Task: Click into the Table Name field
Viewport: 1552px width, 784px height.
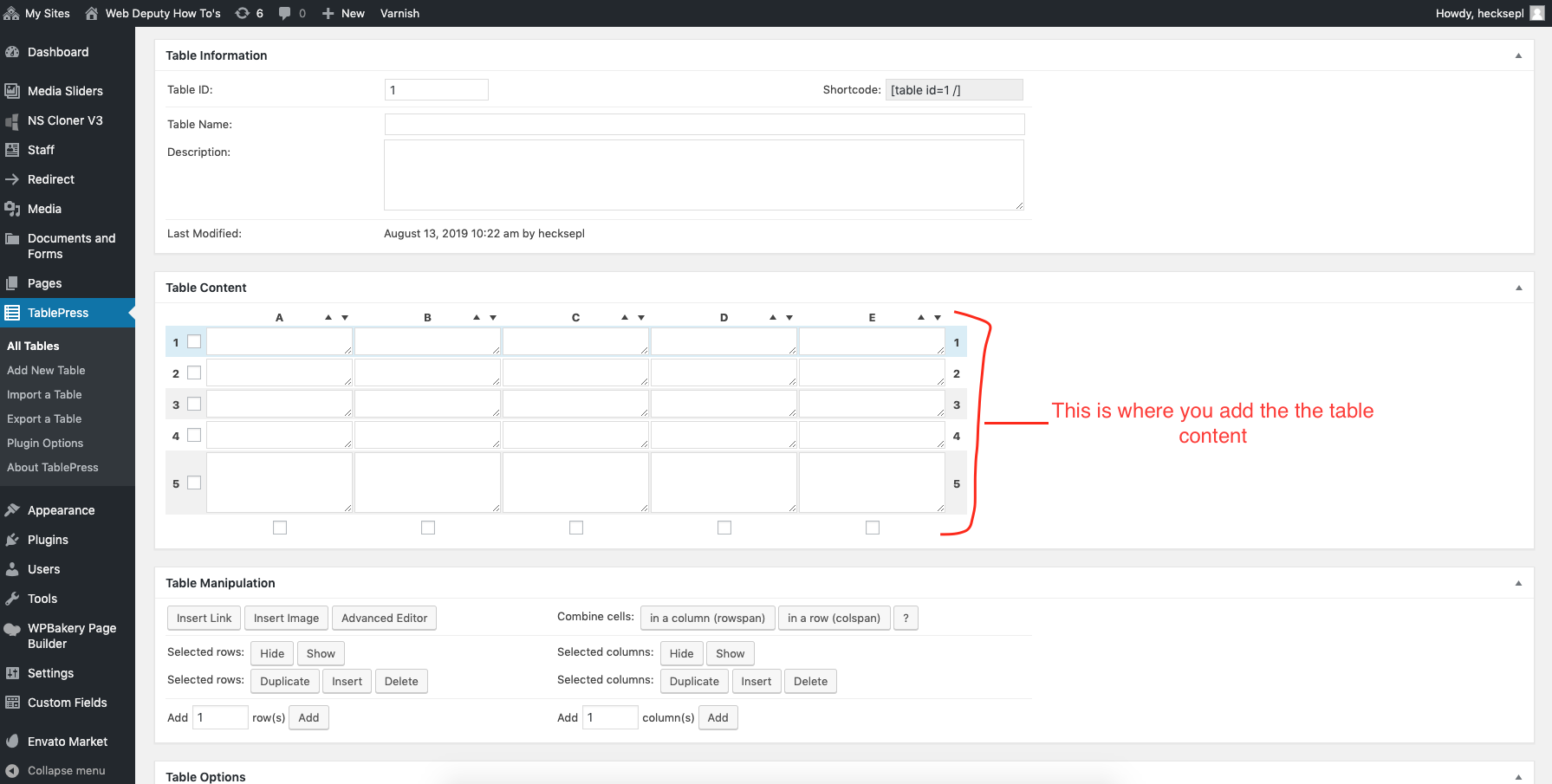Action: coord(705,124)
